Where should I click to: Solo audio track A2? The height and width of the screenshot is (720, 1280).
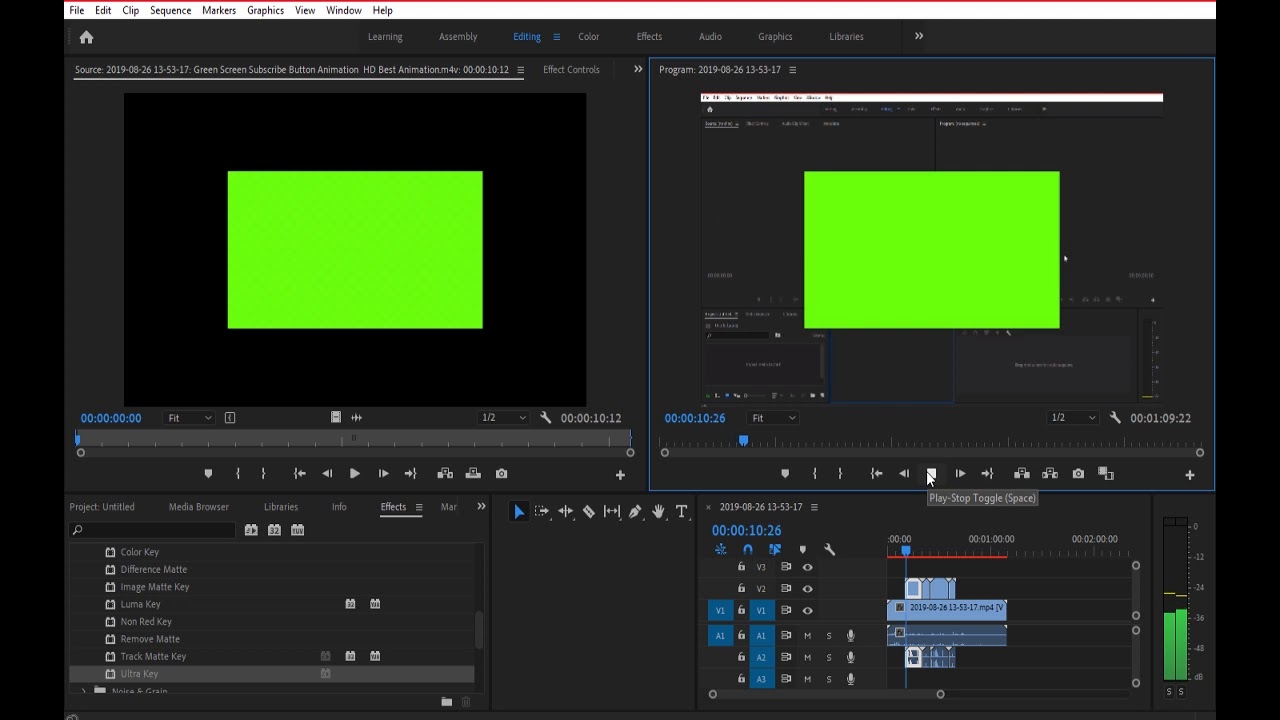[x=829, y=658]
